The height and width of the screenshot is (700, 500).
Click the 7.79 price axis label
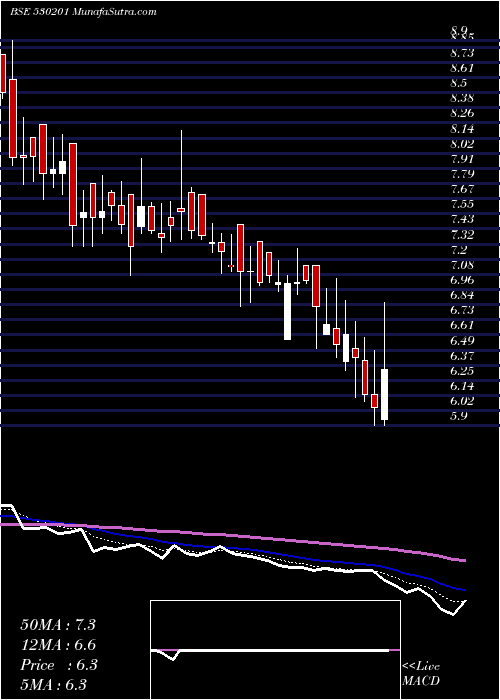coord(462,174)
